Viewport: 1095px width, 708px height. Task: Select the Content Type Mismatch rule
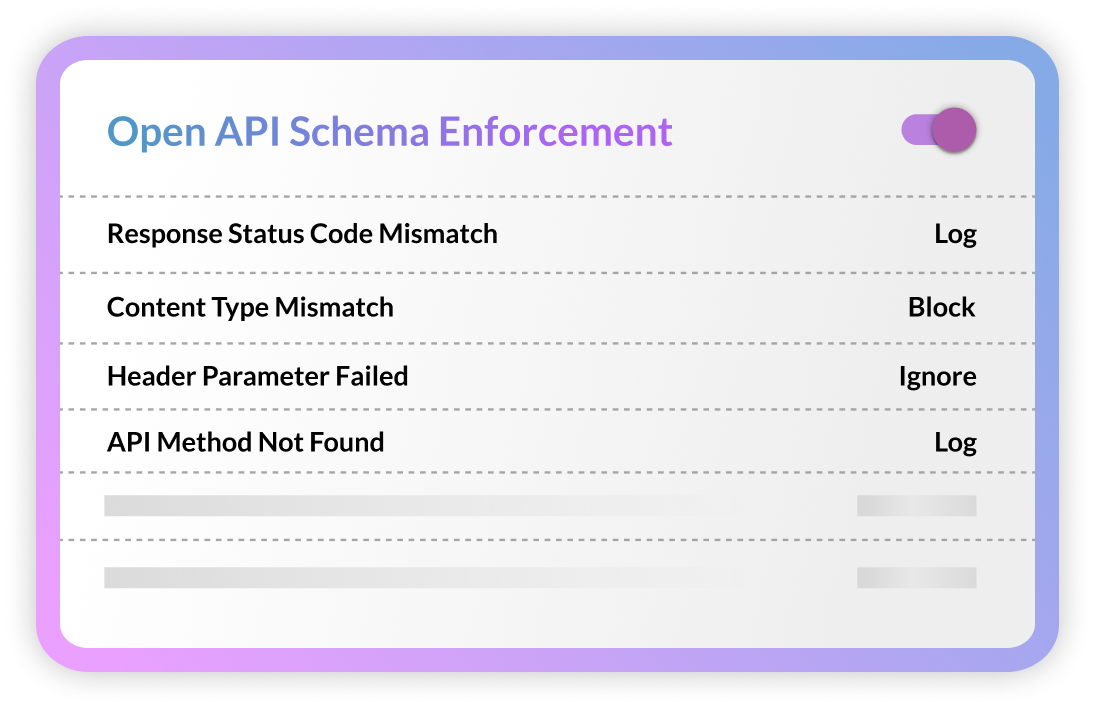tap(250, 308)
